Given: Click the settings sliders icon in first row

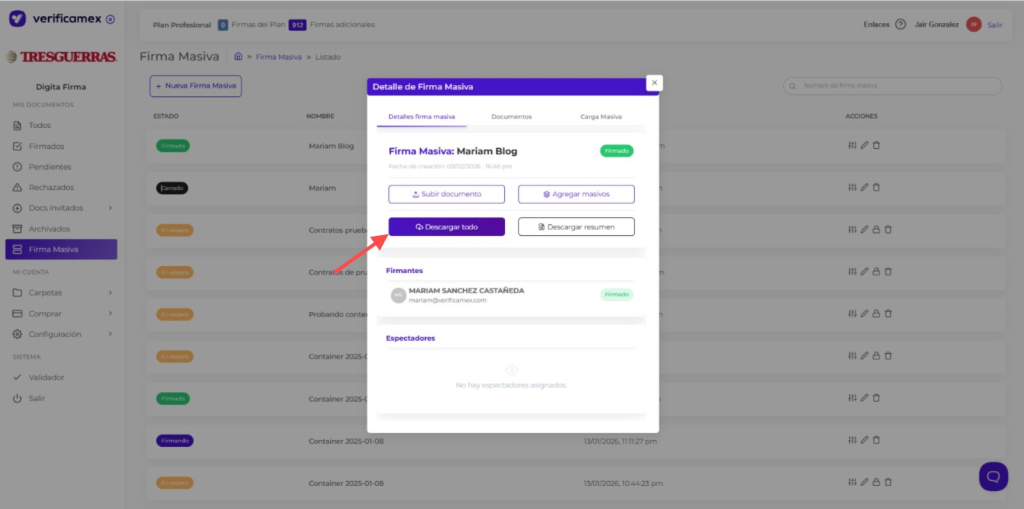Looking at the screenshot, I should [852, 146].
